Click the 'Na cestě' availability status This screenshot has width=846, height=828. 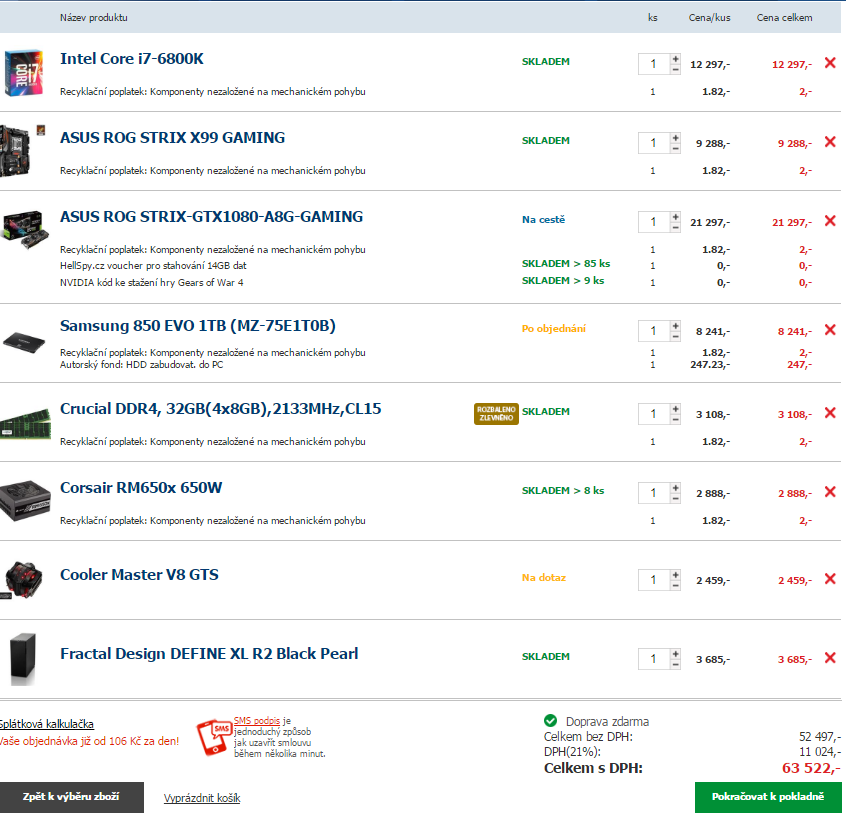543,220
